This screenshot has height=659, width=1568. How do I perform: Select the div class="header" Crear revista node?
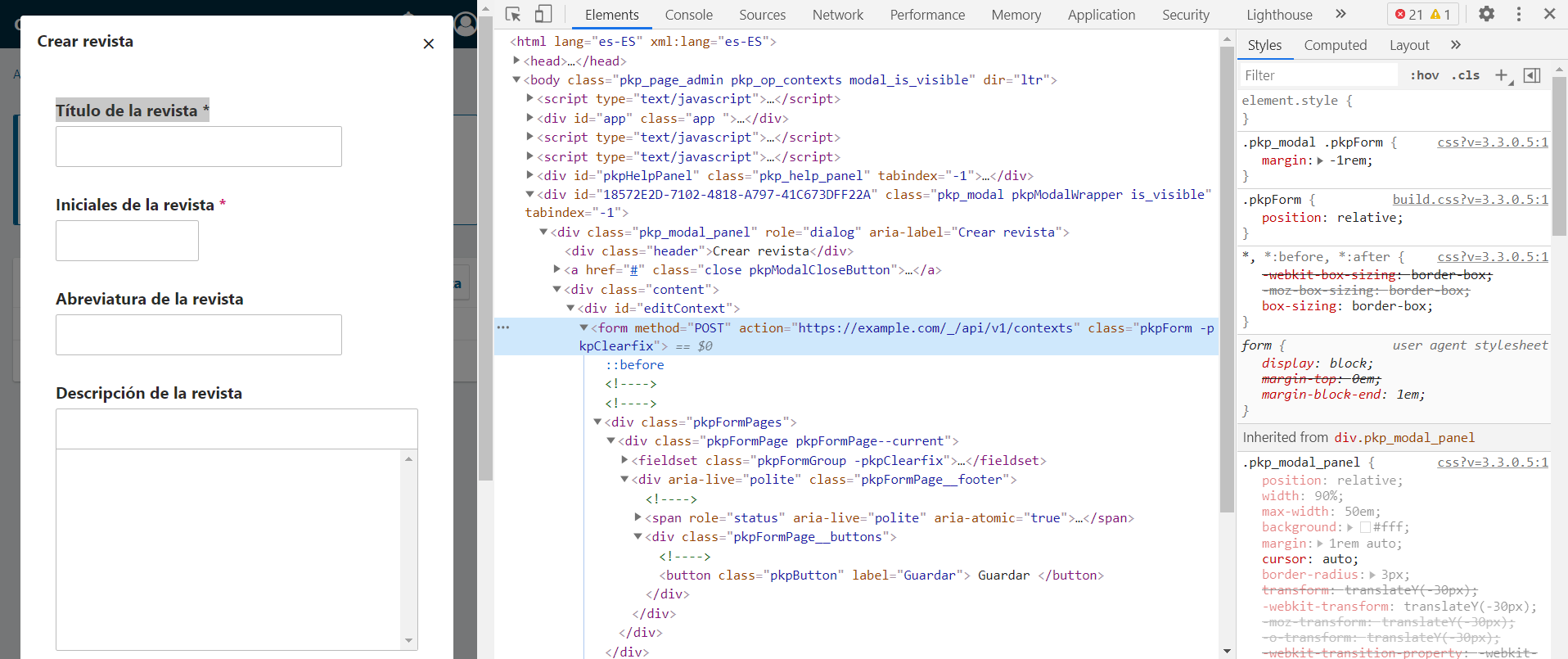coord(709,251)
